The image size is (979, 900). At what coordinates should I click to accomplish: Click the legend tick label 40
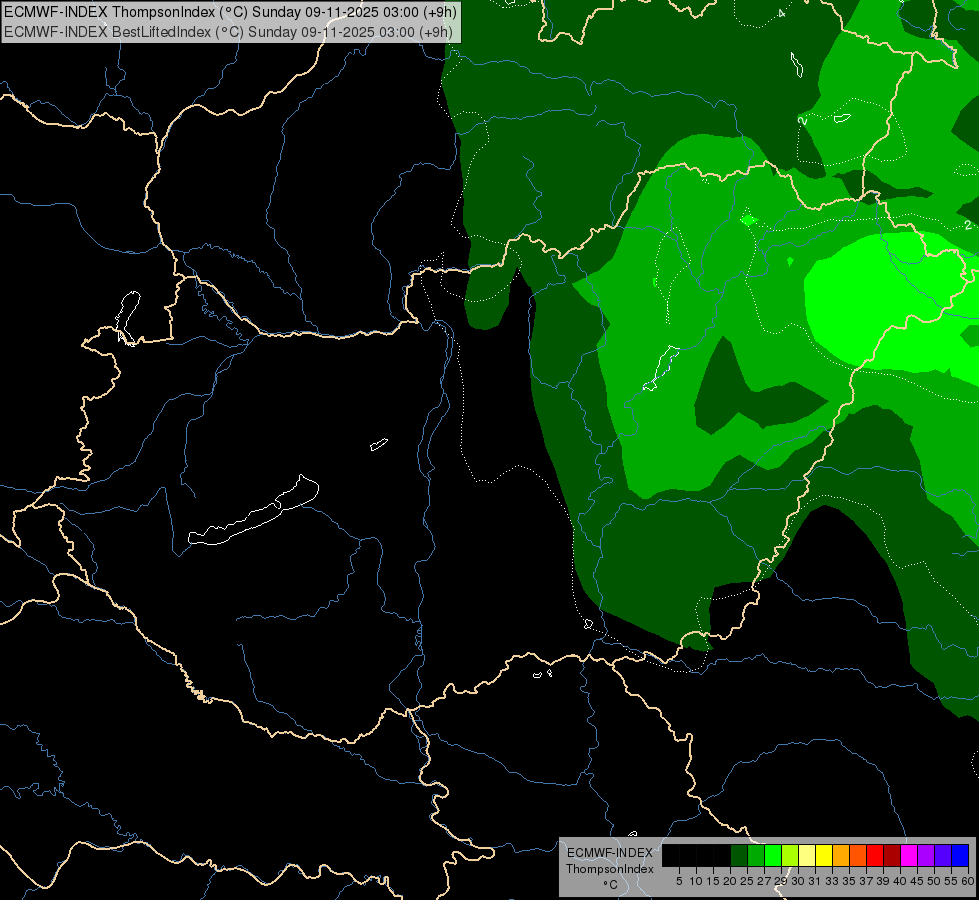point(900,881)
